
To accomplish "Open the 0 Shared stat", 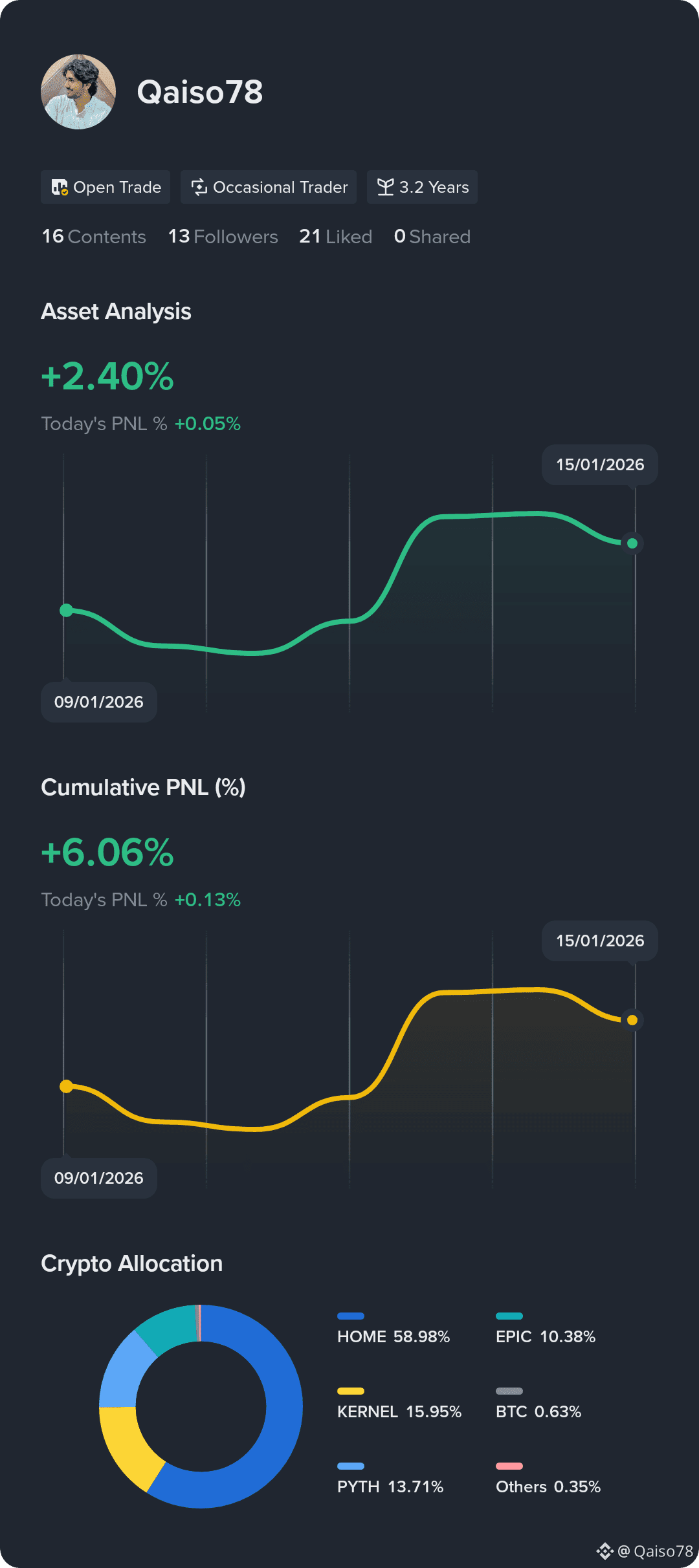I will 432,237.
